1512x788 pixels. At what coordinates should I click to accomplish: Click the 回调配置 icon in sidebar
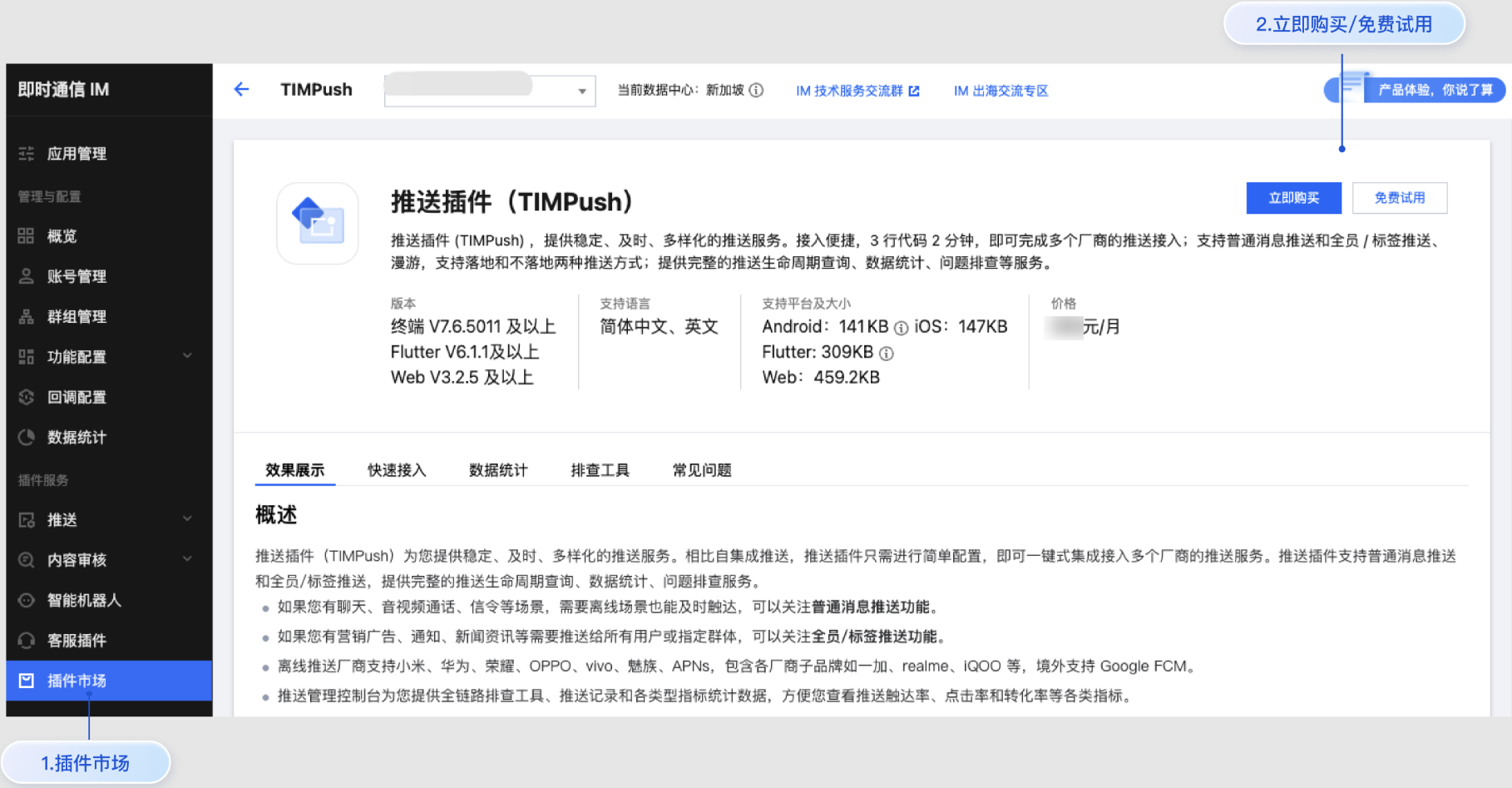27,397
